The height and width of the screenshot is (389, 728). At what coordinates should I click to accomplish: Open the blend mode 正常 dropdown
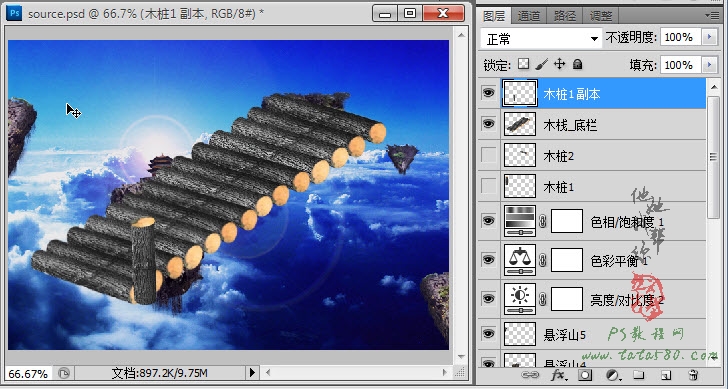(541, 39)
